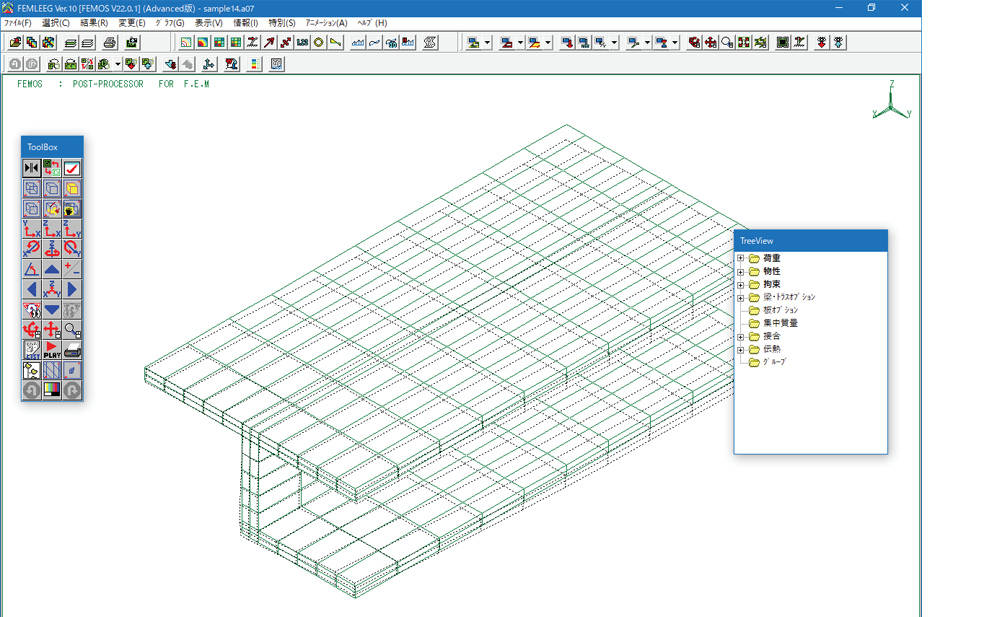Click the fit-to-window icon in right toolbar
The height and width of the screenshot is (617, 1000).
pyautogui.click(x=744, y=43)
